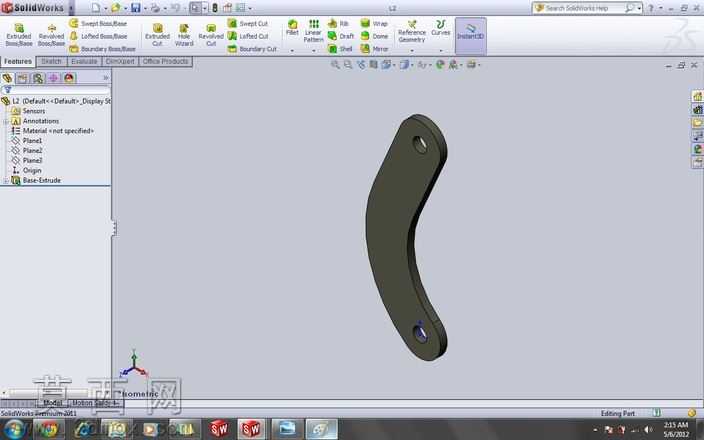Open the SolidWorks menu flyout arrow

(x=70, y=8)
